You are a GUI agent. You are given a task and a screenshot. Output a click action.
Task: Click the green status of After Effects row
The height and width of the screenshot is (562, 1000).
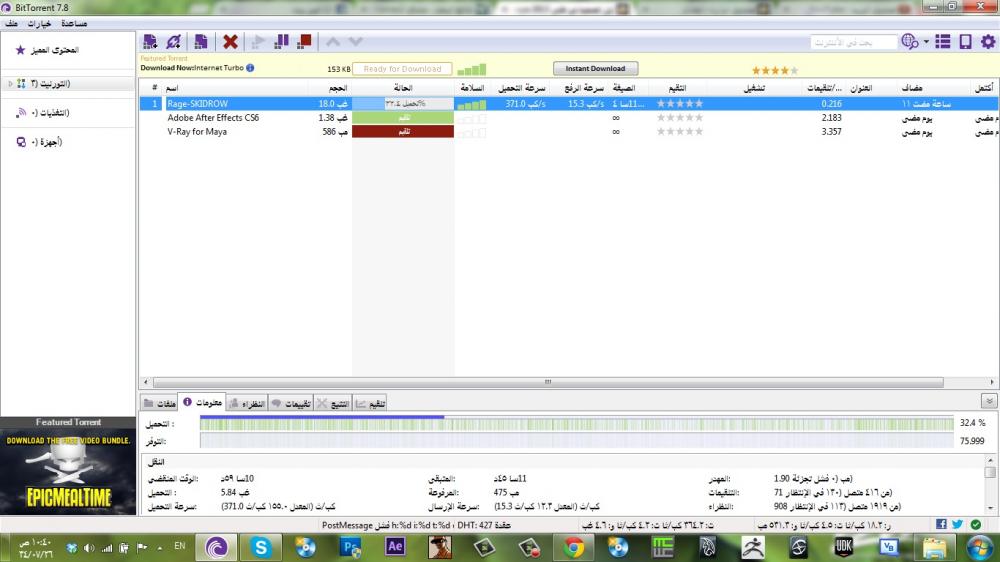(x=403, y=117)
